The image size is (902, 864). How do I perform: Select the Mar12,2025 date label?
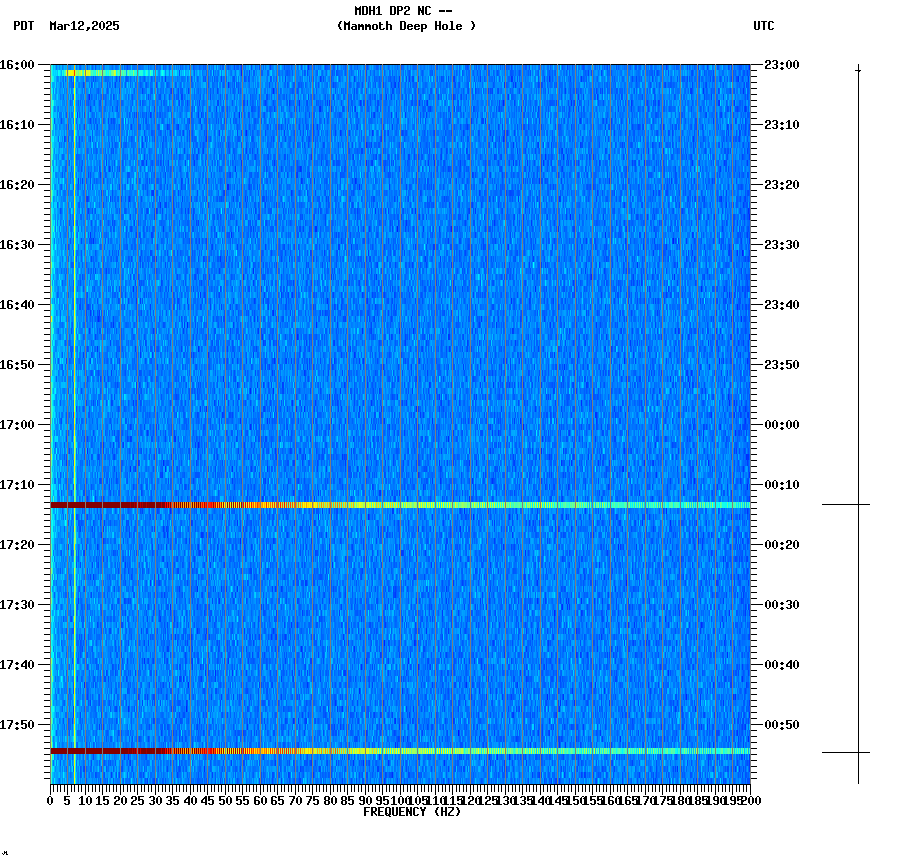(84, 27)
